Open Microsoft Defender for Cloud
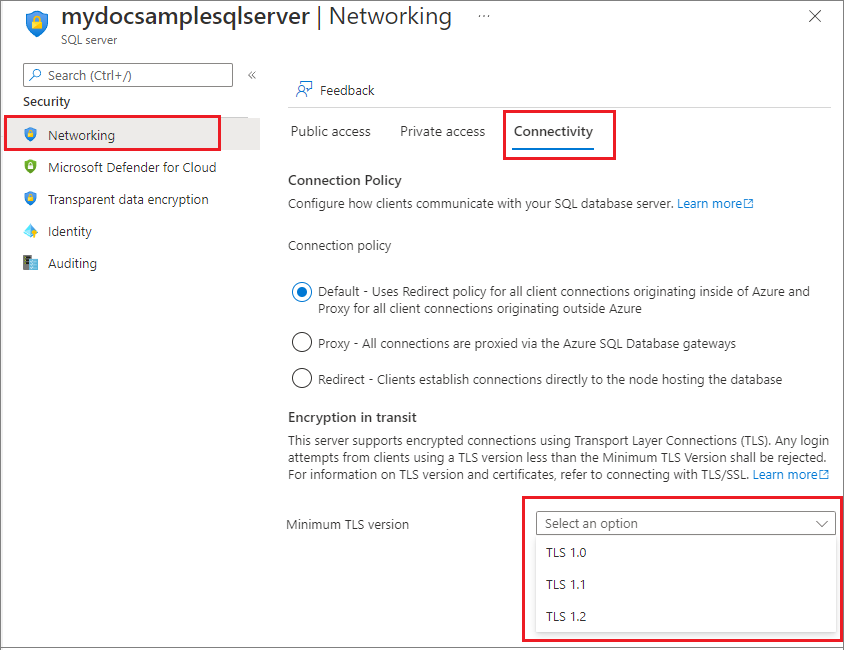Viewport: 845px width, 650px height. [132, 167]
